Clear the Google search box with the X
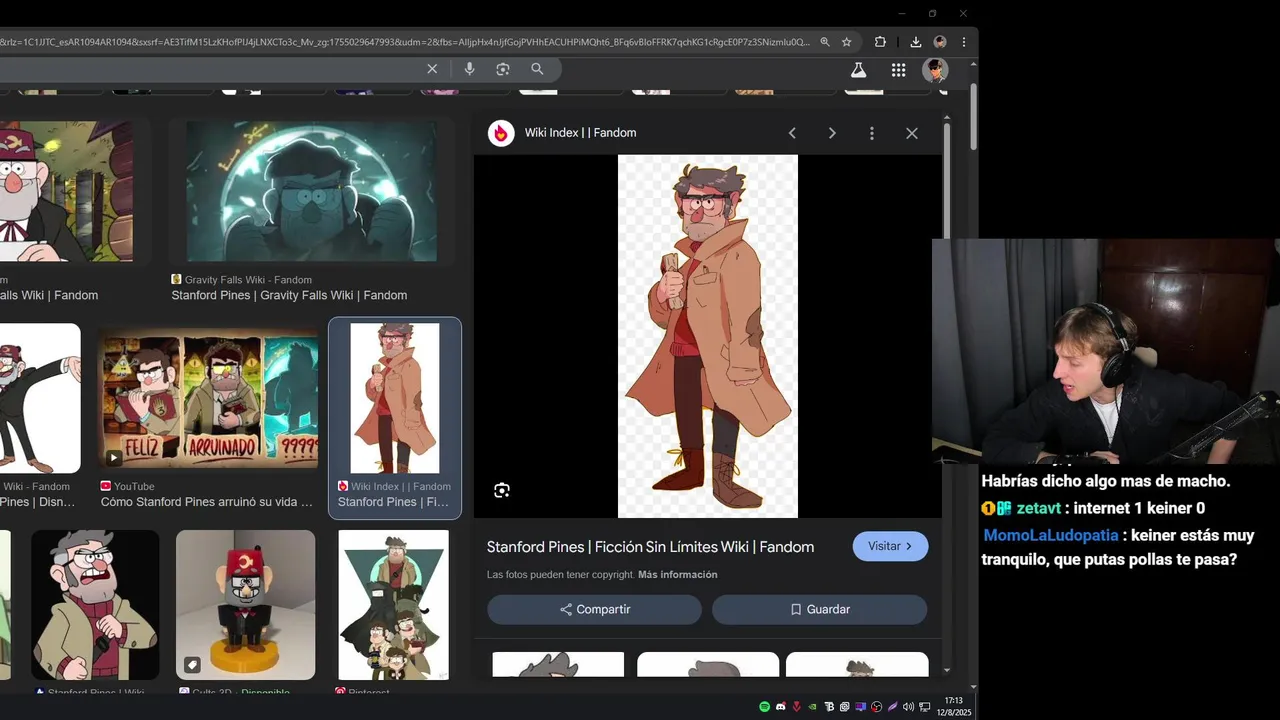The width and height of the screenshot is (1280, 720). tap(432, 69)
